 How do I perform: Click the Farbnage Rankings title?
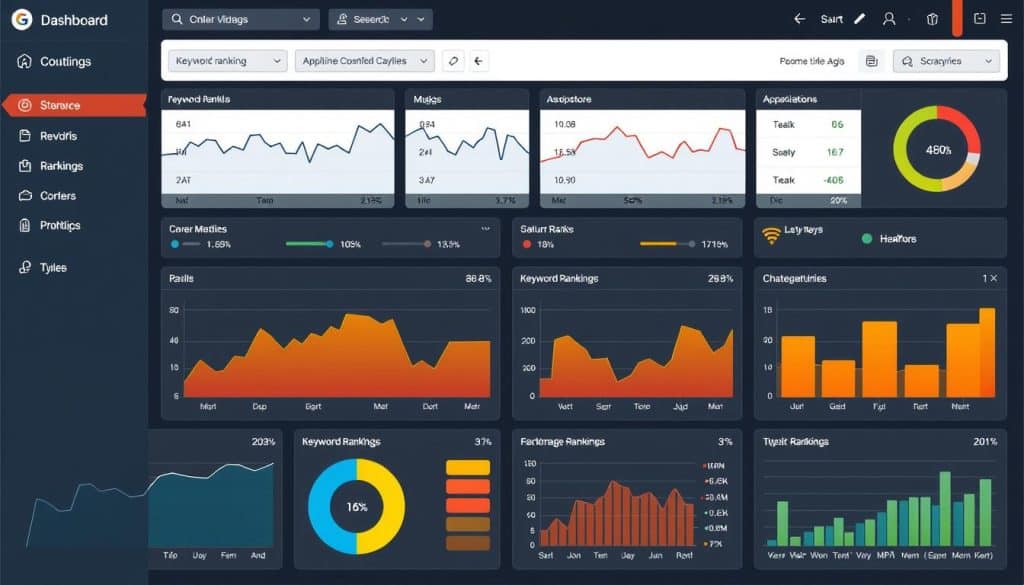click(x=562, y=442)
